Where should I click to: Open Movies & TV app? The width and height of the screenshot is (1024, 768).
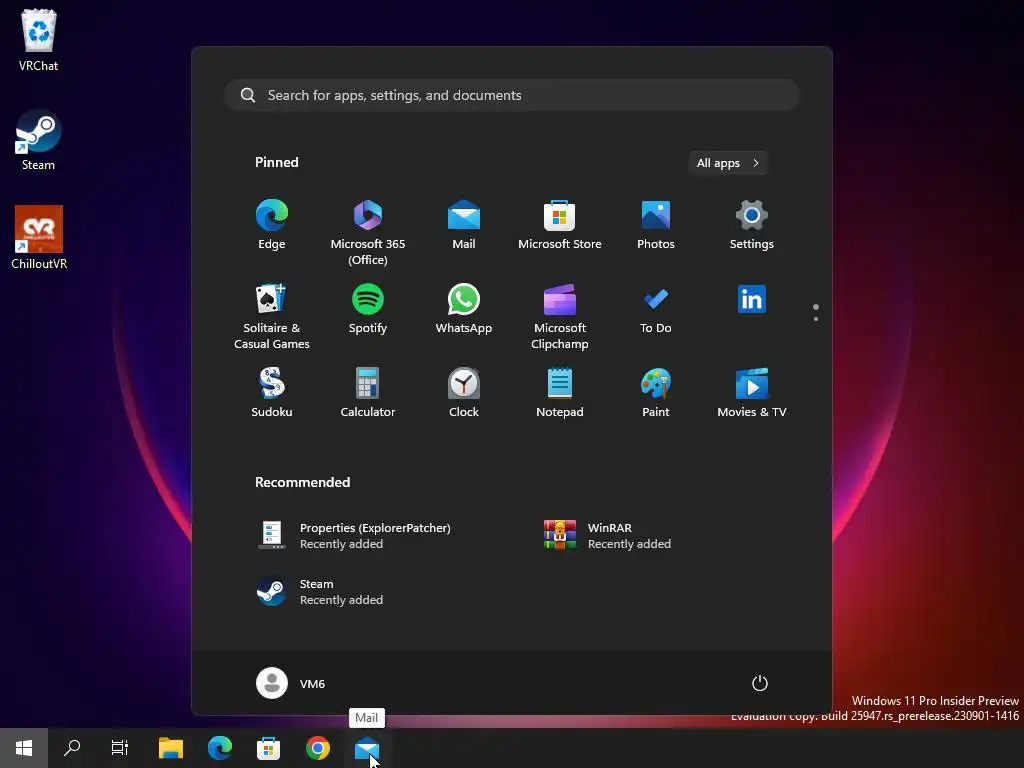pos(752,393)
